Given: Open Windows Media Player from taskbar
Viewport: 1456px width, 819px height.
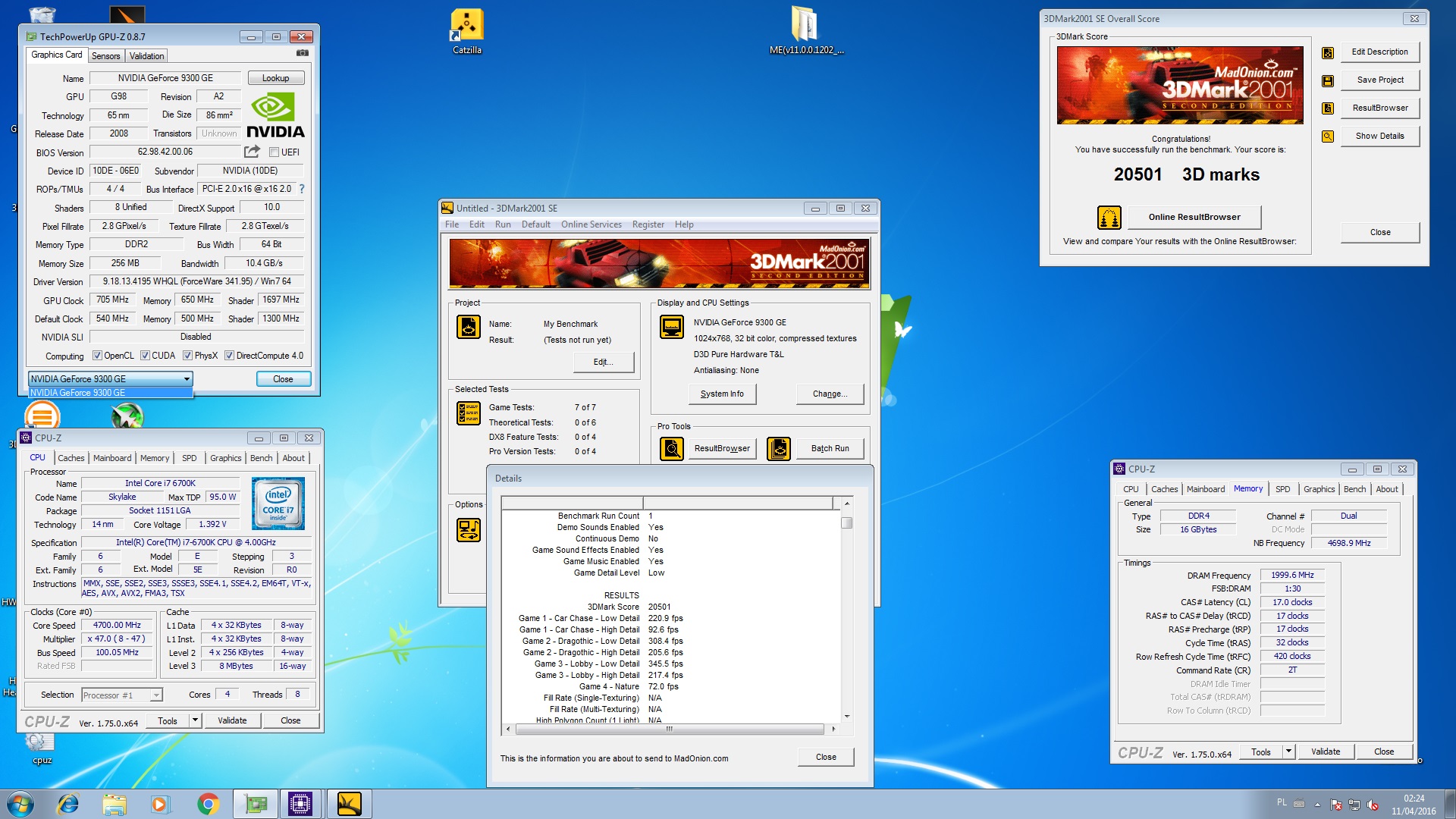Looking at the screenshot, I should [x=160, y=804].
